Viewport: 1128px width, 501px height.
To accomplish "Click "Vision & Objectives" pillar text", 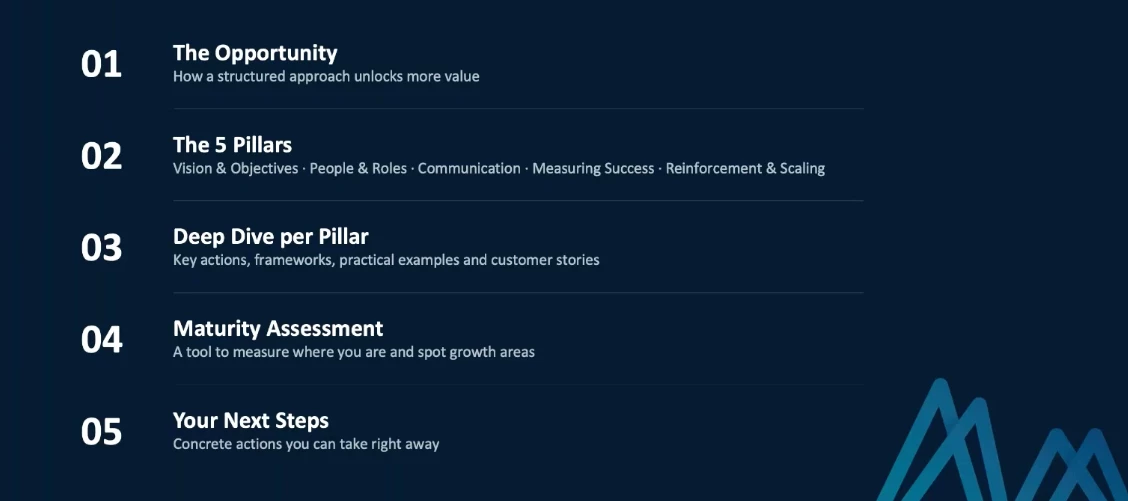I will click(235, 169).
